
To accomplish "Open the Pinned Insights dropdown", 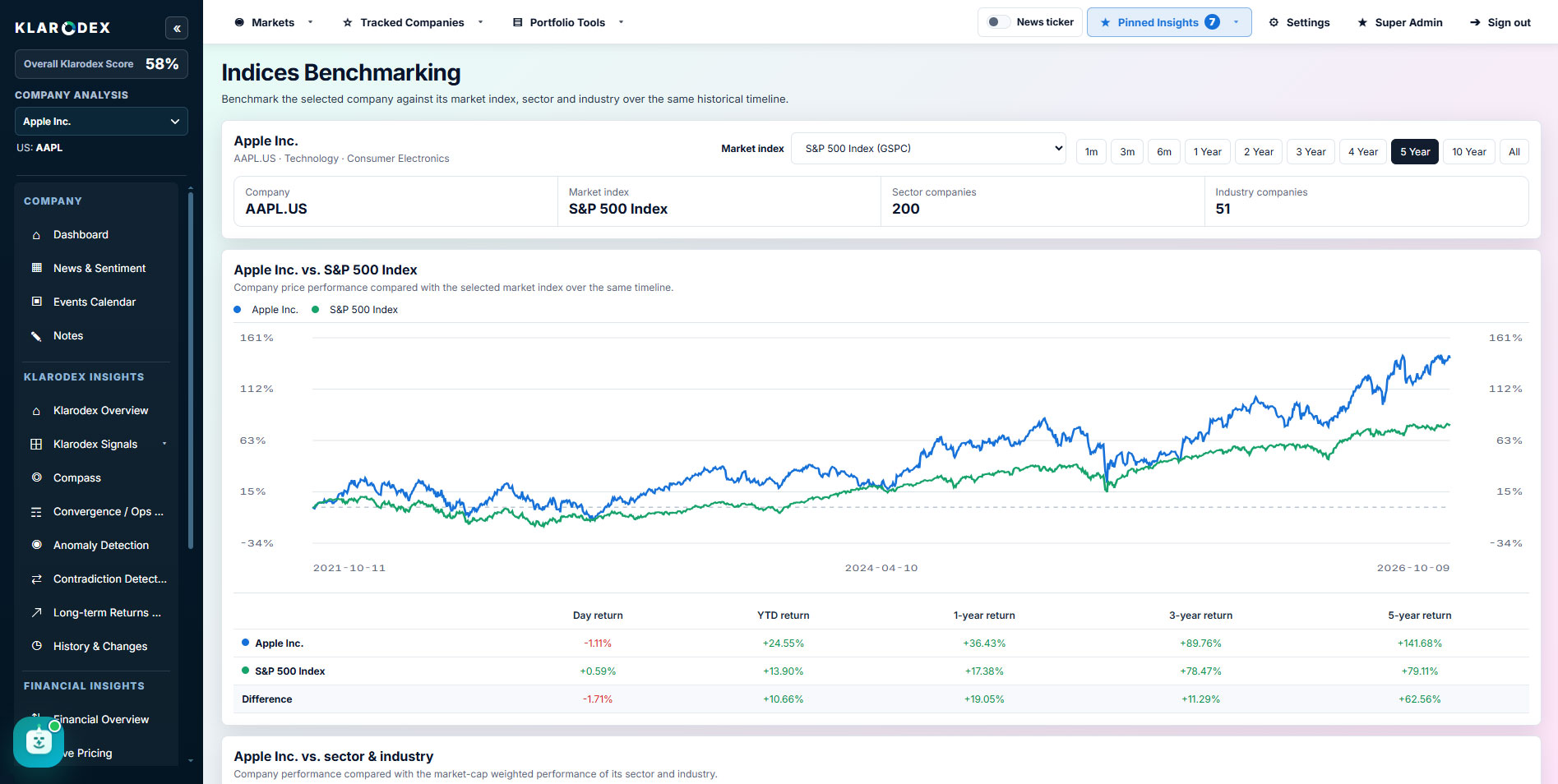I will point(1169,22).
